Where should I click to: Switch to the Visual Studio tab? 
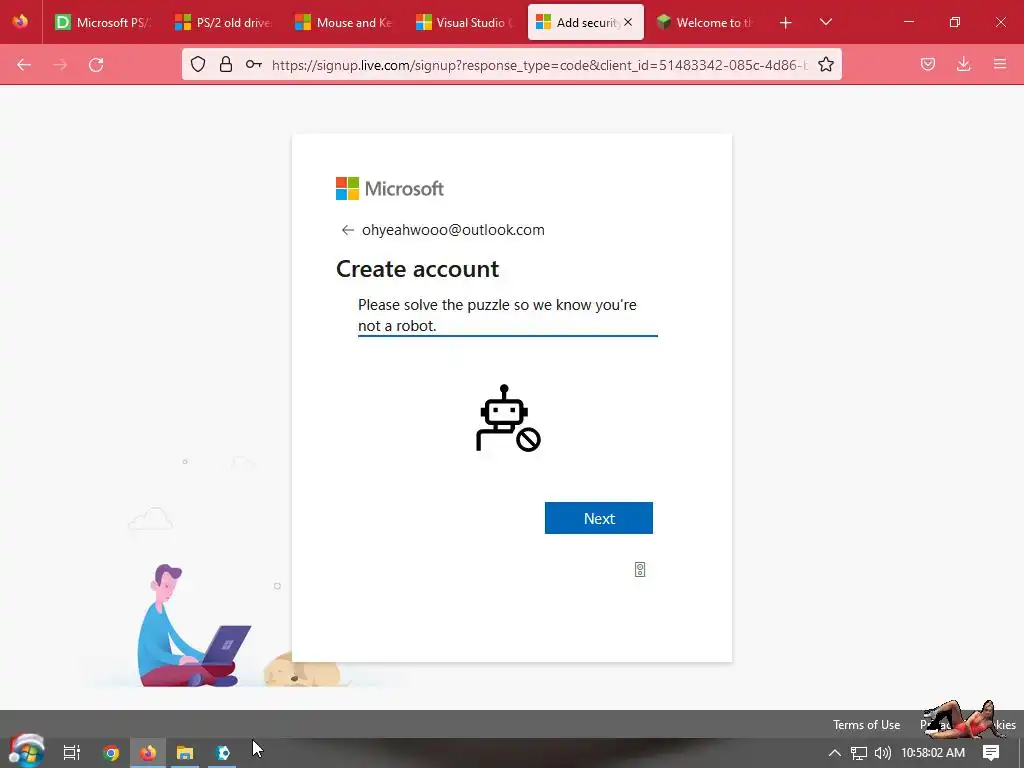click(464, 22)
